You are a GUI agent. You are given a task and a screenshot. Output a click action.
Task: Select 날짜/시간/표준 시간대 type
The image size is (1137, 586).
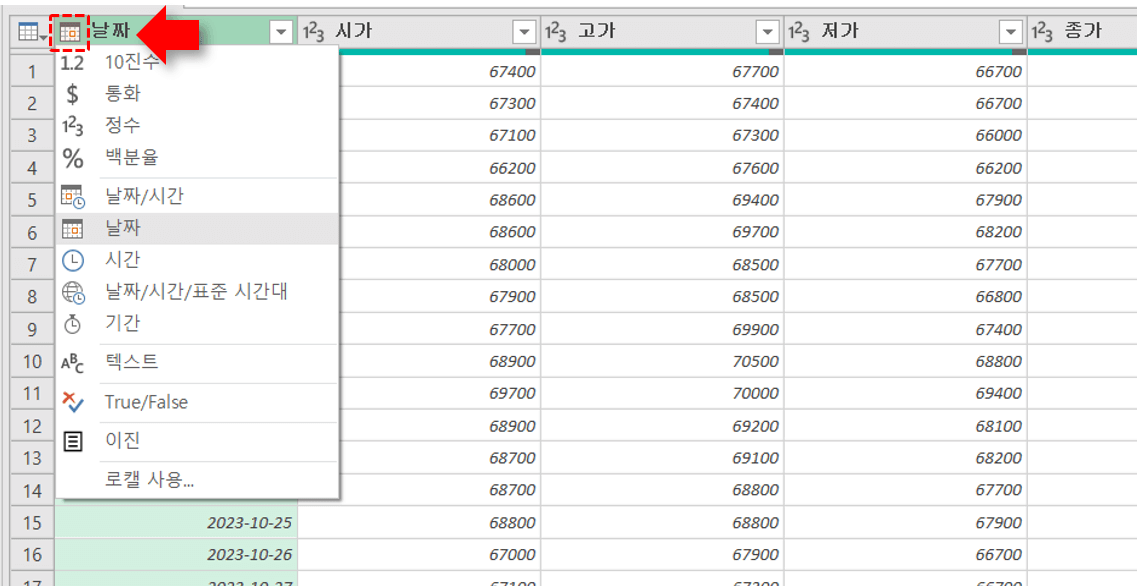(197, 292)
